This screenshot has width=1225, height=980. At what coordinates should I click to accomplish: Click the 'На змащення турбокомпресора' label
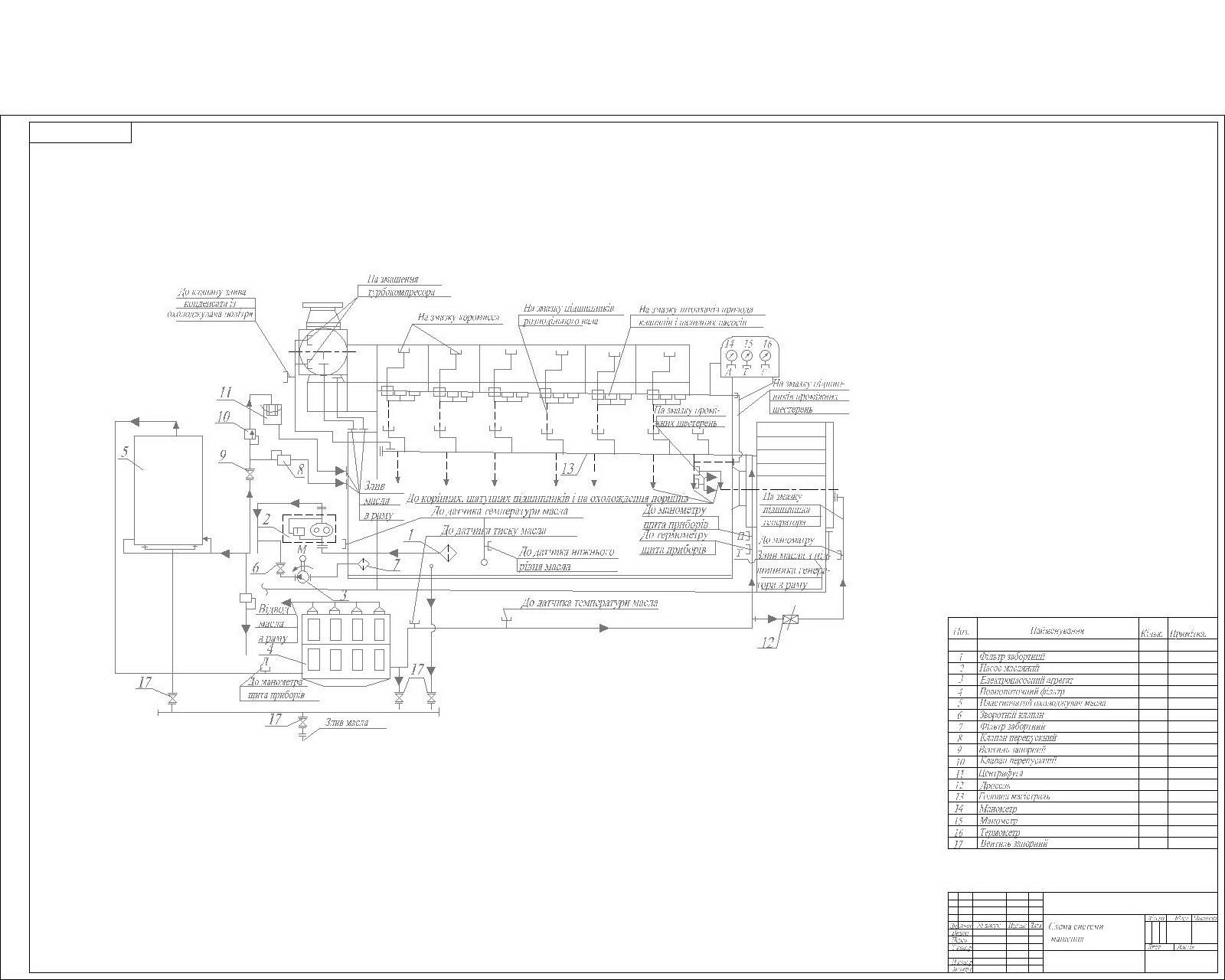click(402, 286)
